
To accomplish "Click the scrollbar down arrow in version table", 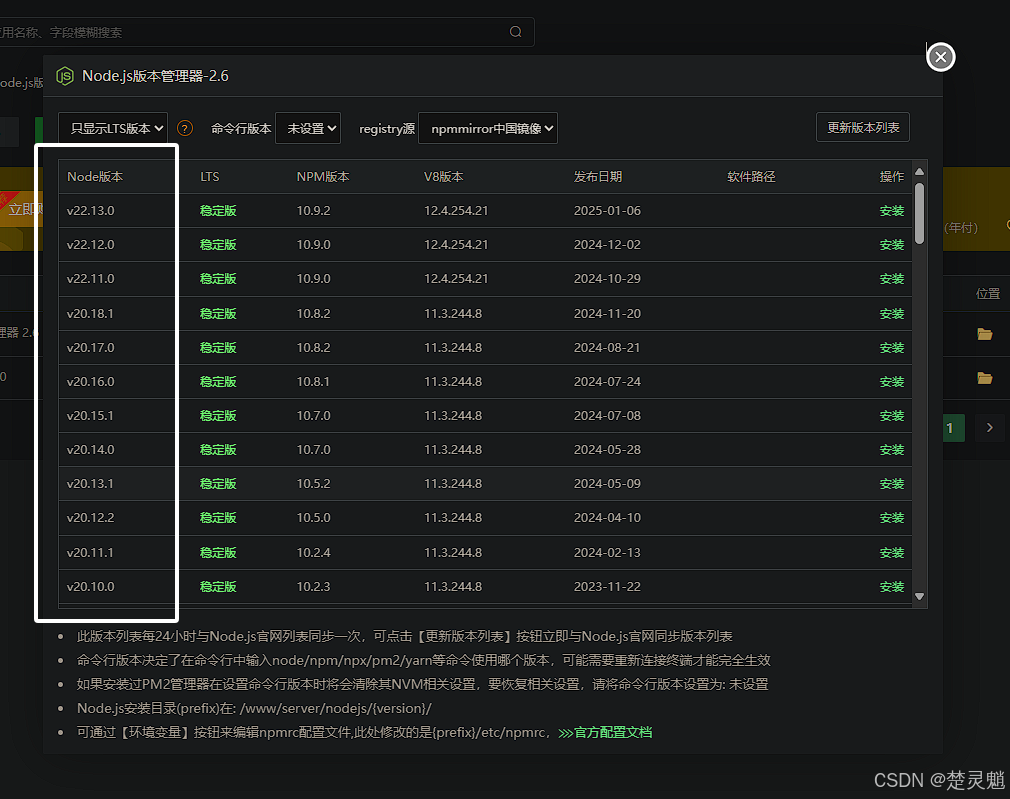I will [919, 597].
